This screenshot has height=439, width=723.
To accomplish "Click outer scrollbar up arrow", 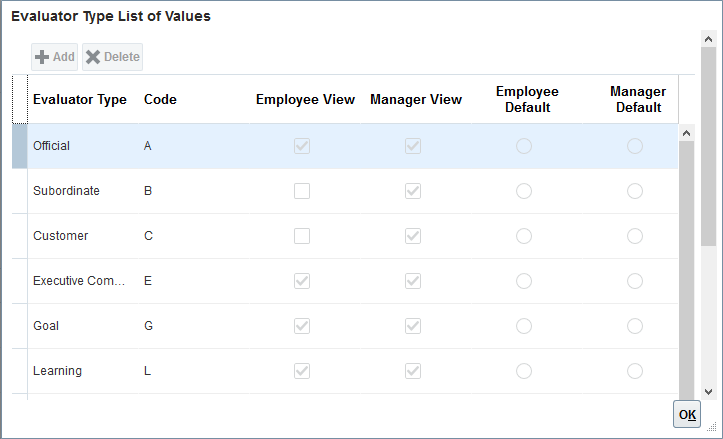I will [x=708, y=37].
